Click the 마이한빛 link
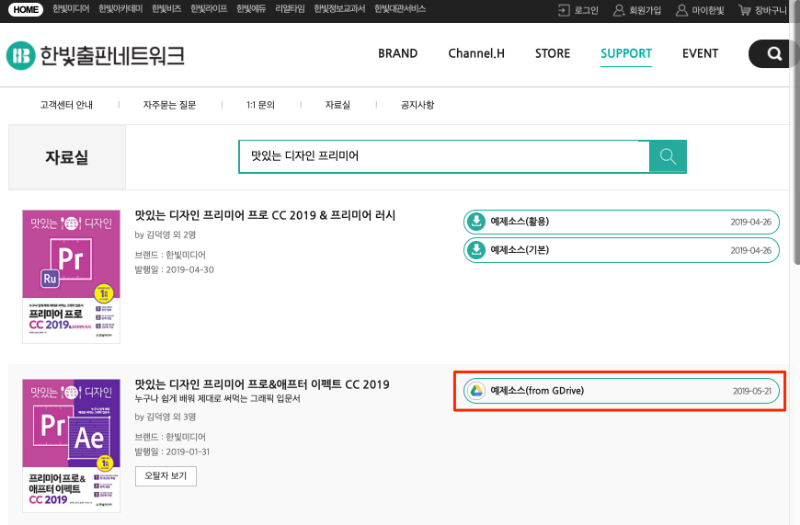The height and width of the screenshot is (525, 800). pos(708,10)
